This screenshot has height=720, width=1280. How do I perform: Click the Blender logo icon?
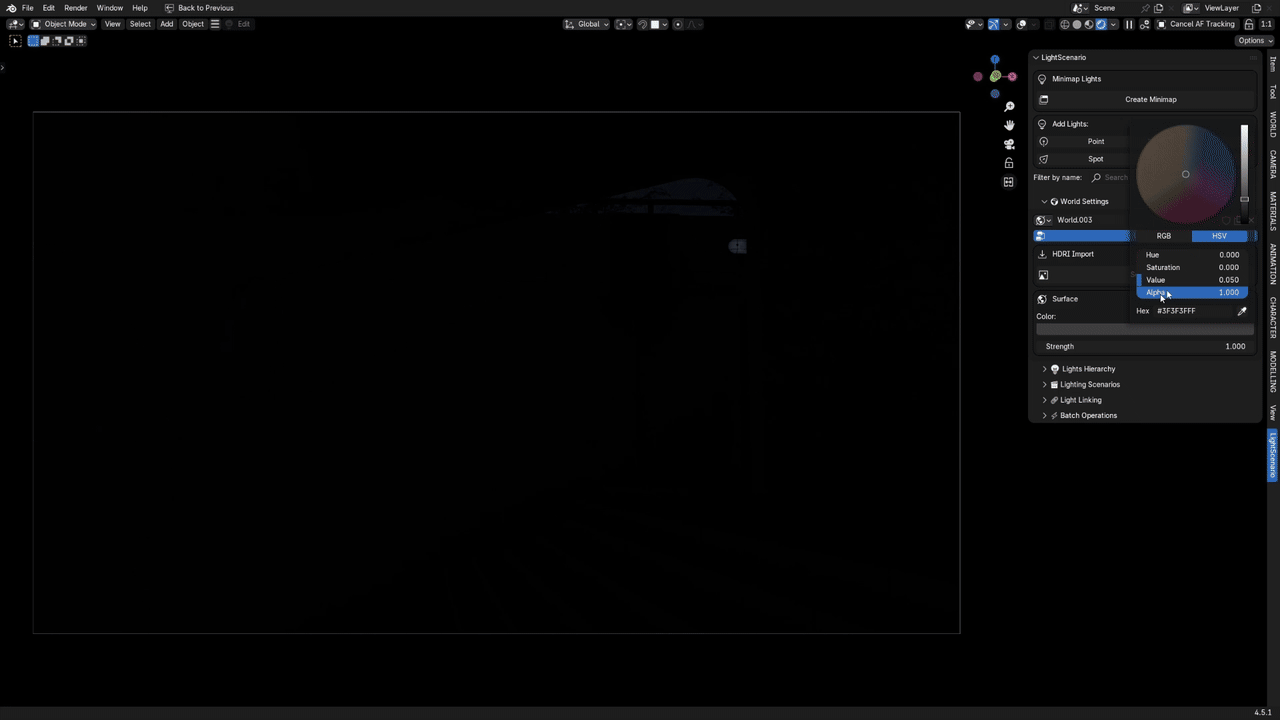pyautogui.click(x=11, y=8)
